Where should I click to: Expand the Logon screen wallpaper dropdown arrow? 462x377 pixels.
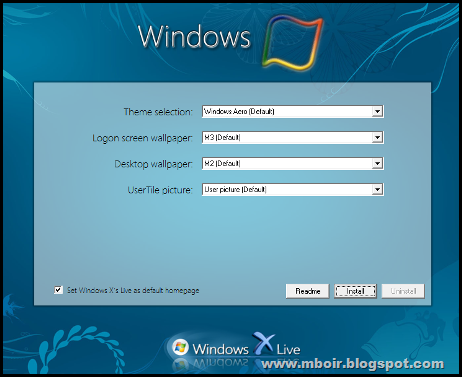click(377, 137)
